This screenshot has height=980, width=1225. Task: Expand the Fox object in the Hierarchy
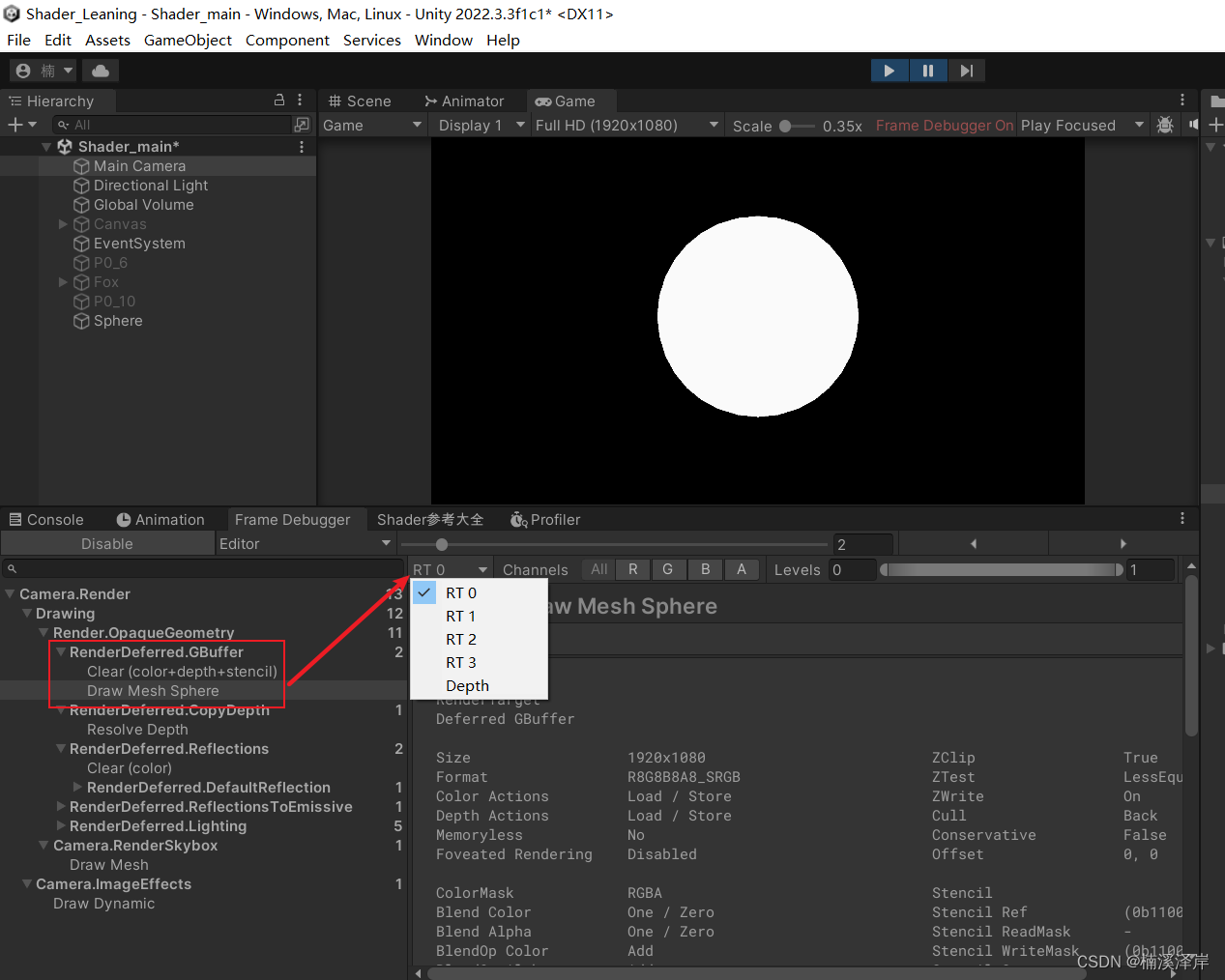62,282
